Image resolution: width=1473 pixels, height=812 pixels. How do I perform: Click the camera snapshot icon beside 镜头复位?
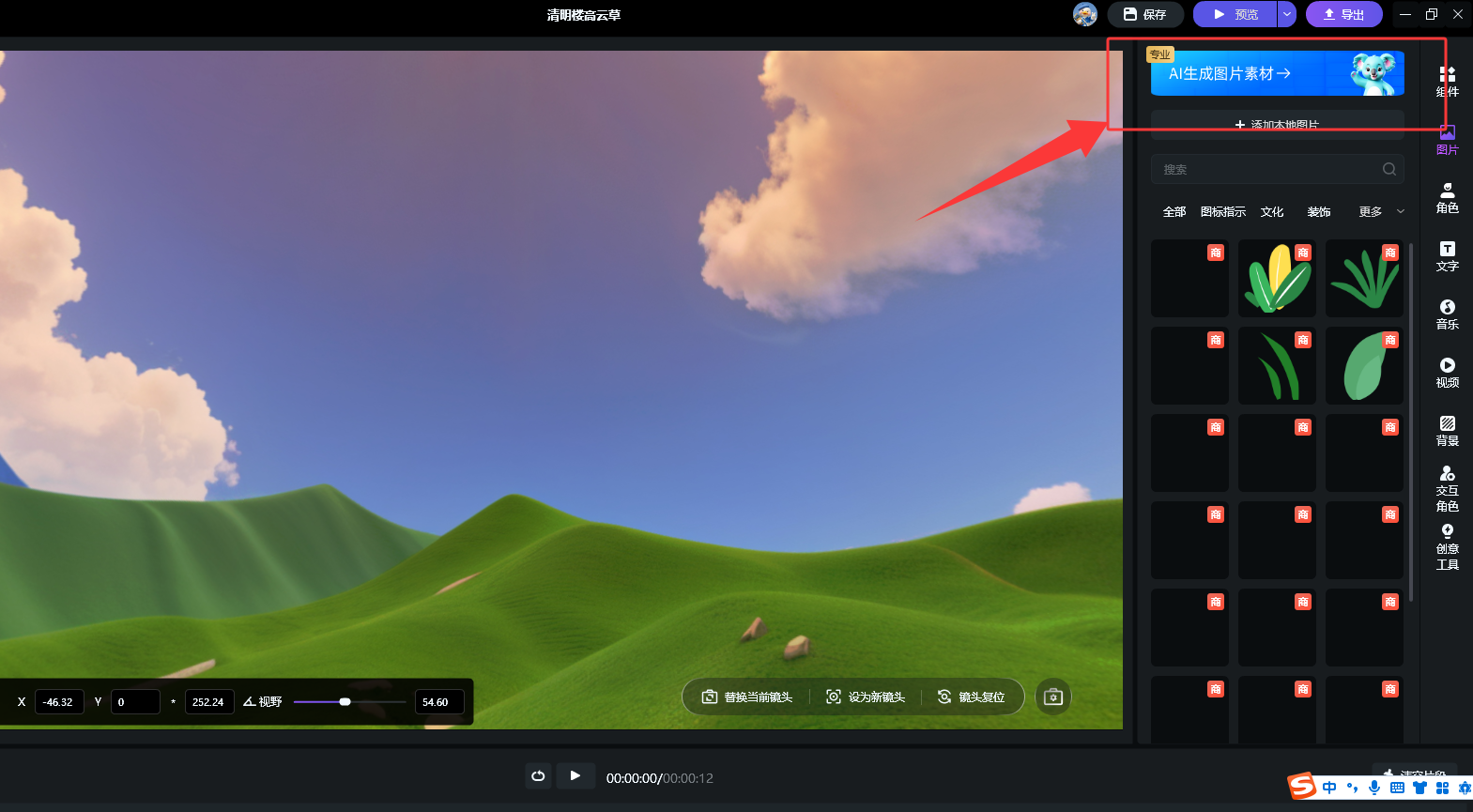(1052, 697)
